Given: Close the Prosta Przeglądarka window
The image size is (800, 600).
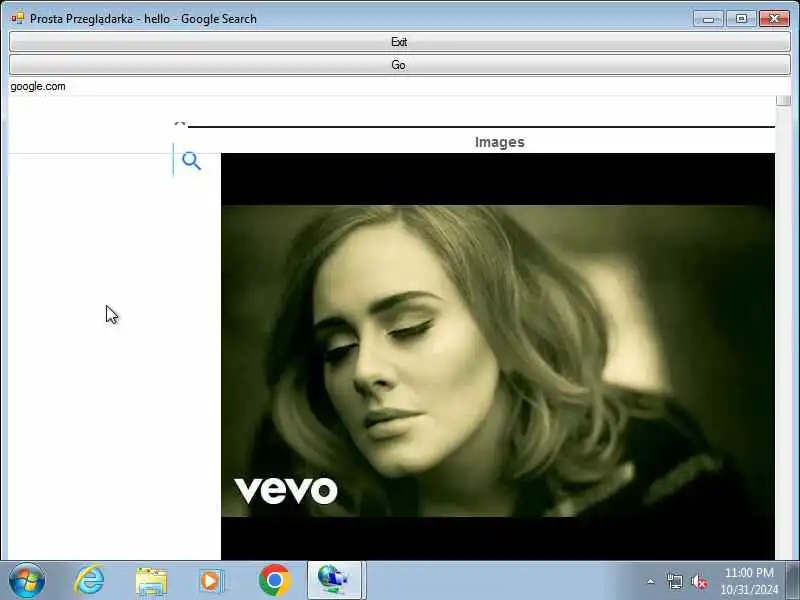Looking at the screenshot, I should coord(774,19).
